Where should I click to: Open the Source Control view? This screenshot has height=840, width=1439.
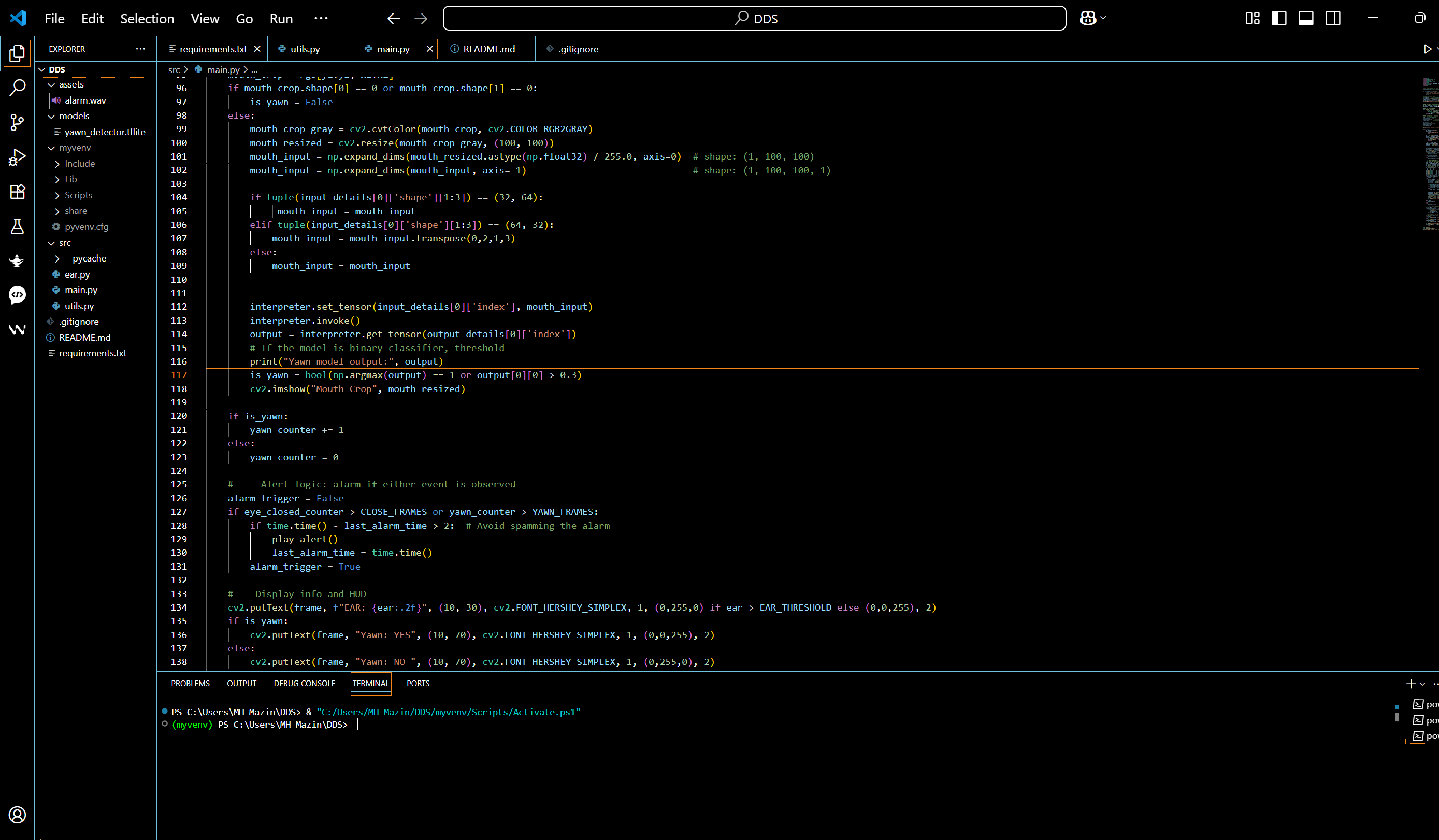tap(17, 122)
